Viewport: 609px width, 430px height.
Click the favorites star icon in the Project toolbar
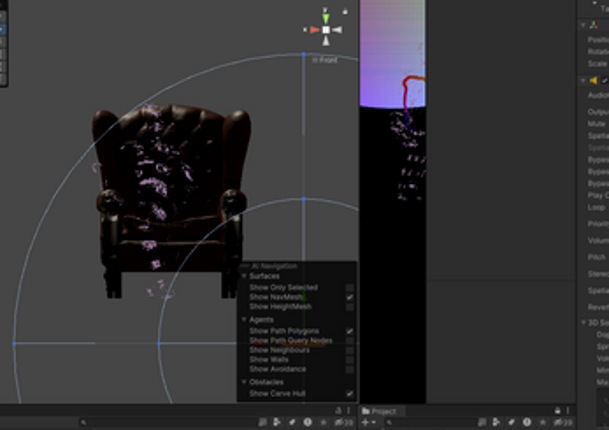(543, 422)
